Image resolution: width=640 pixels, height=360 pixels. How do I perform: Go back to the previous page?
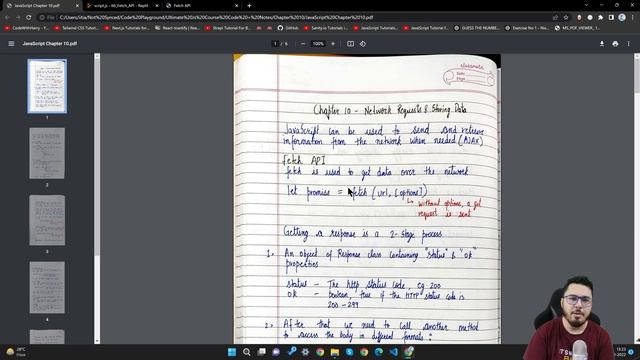(7, 18)
